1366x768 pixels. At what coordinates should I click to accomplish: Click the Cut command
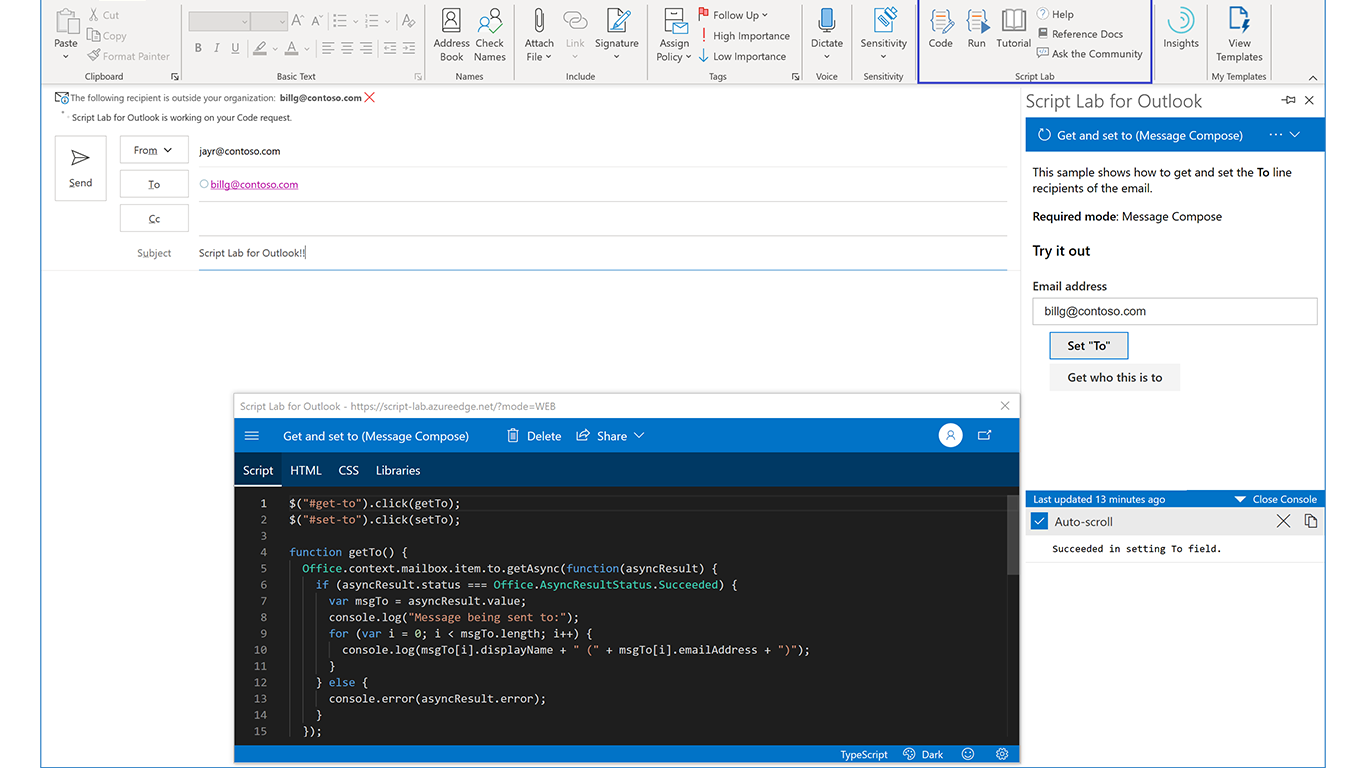pos(103,15)
